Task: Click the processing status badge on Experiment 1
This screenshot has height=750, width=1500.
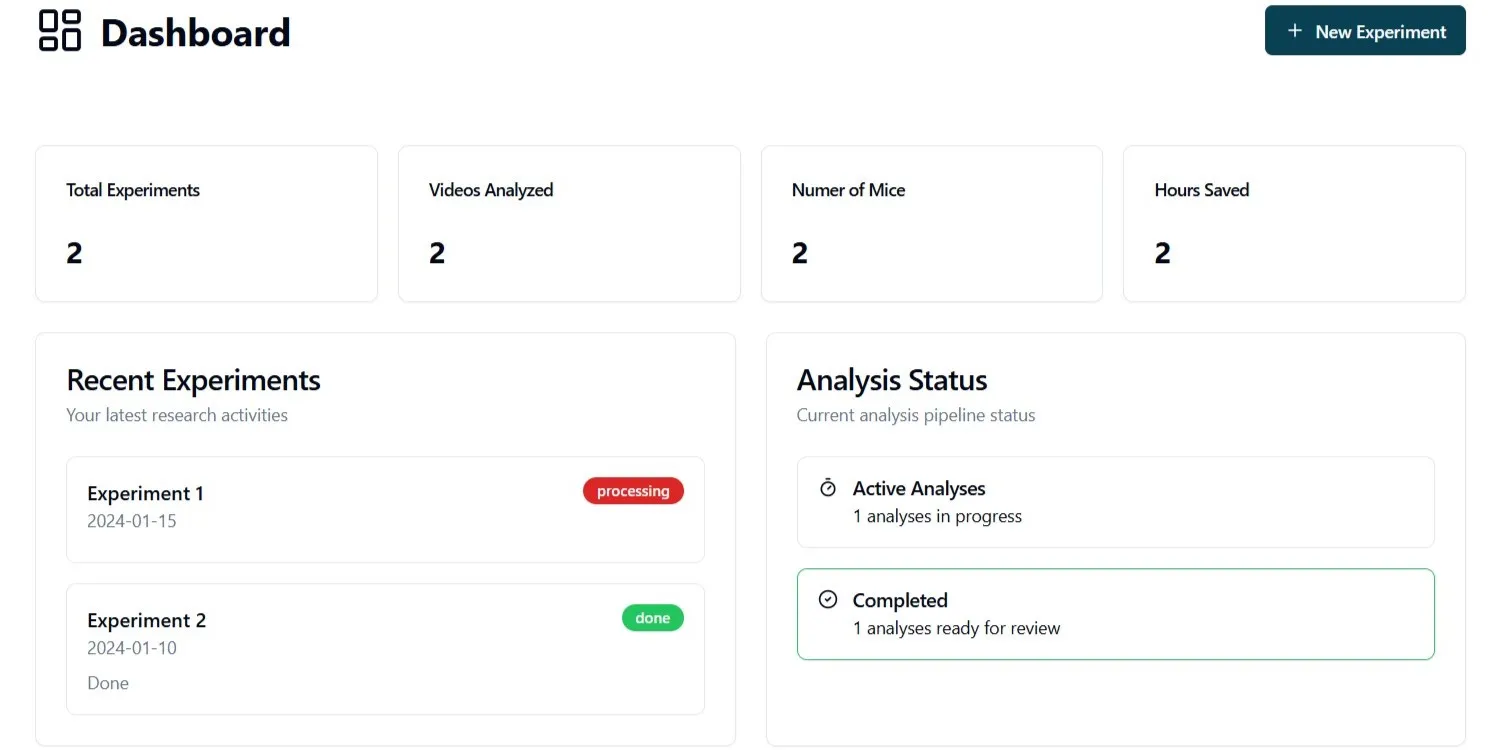Action: pyautogui.click(x=633, y=490)
